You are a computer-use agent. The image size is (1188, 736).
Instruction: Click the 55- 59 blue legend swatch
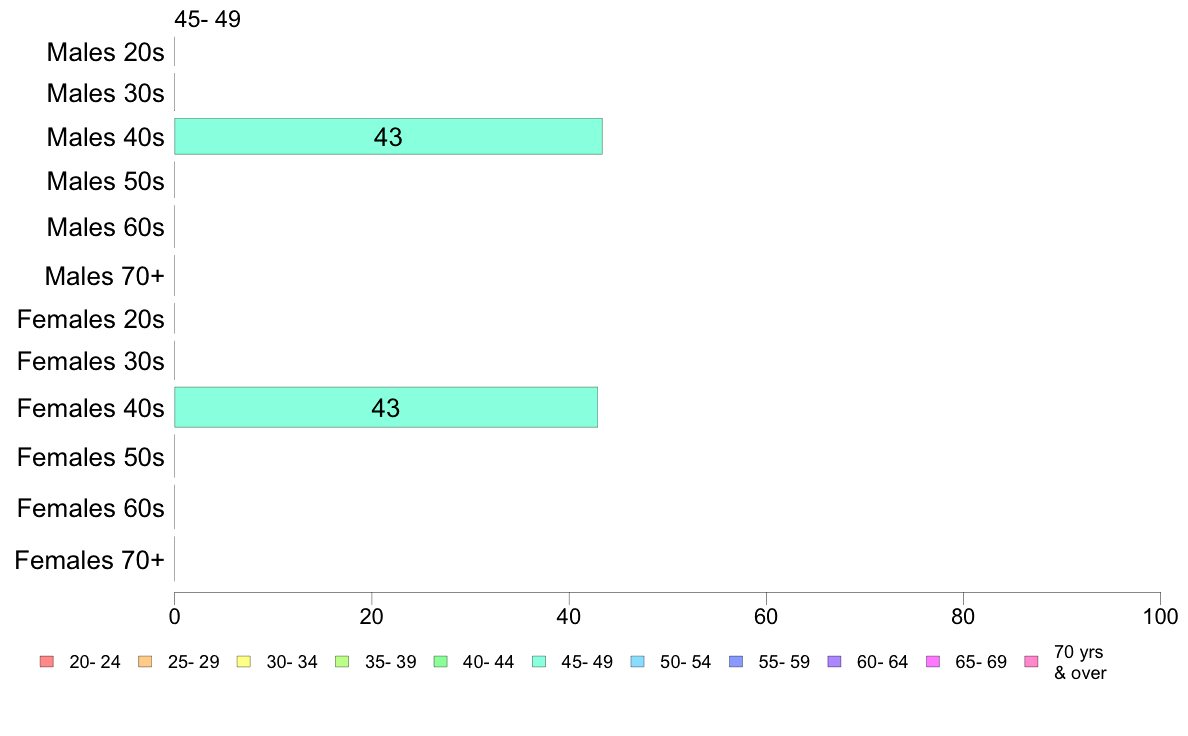point(736,662)
